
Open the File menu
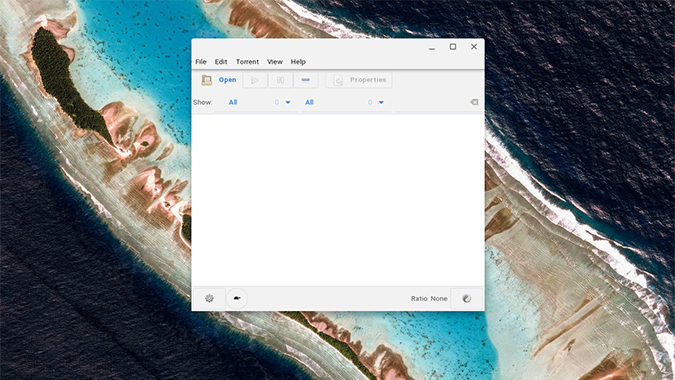pyautogui.click(x=201, y=62)
